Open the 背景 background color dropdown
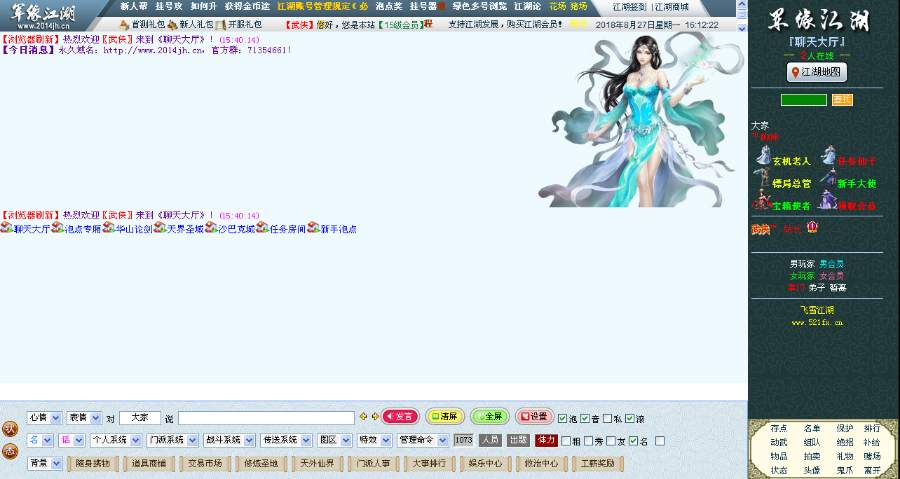 [44, 463]
